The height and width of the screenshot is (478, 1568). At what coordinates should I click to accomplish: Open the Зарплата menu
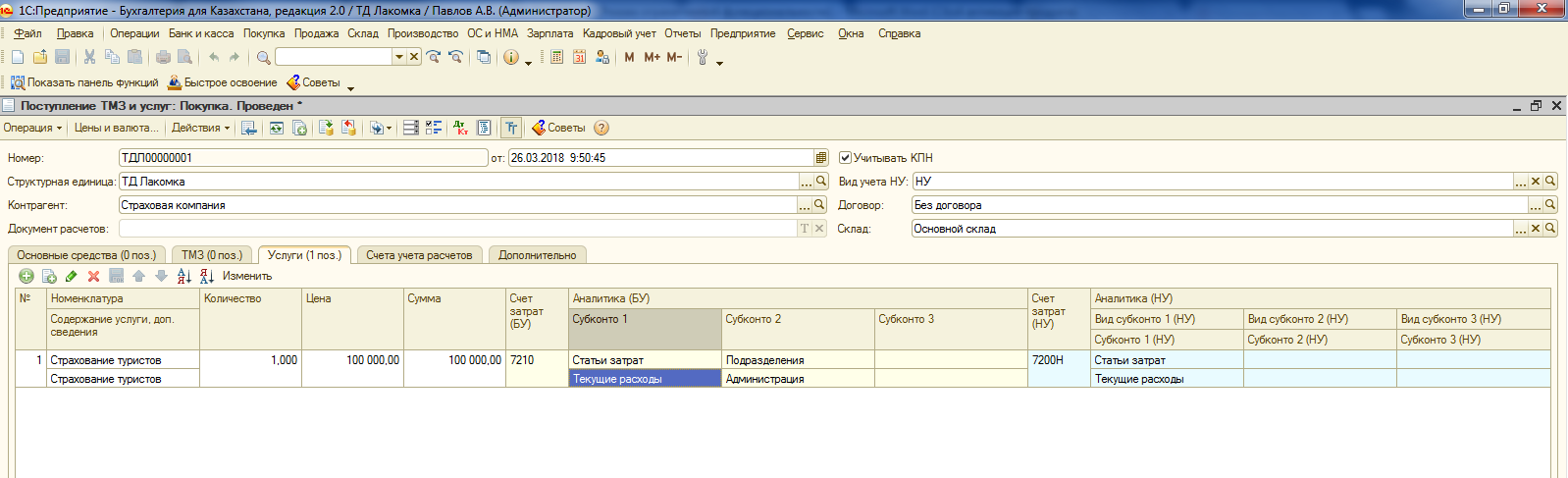(550, 33)
